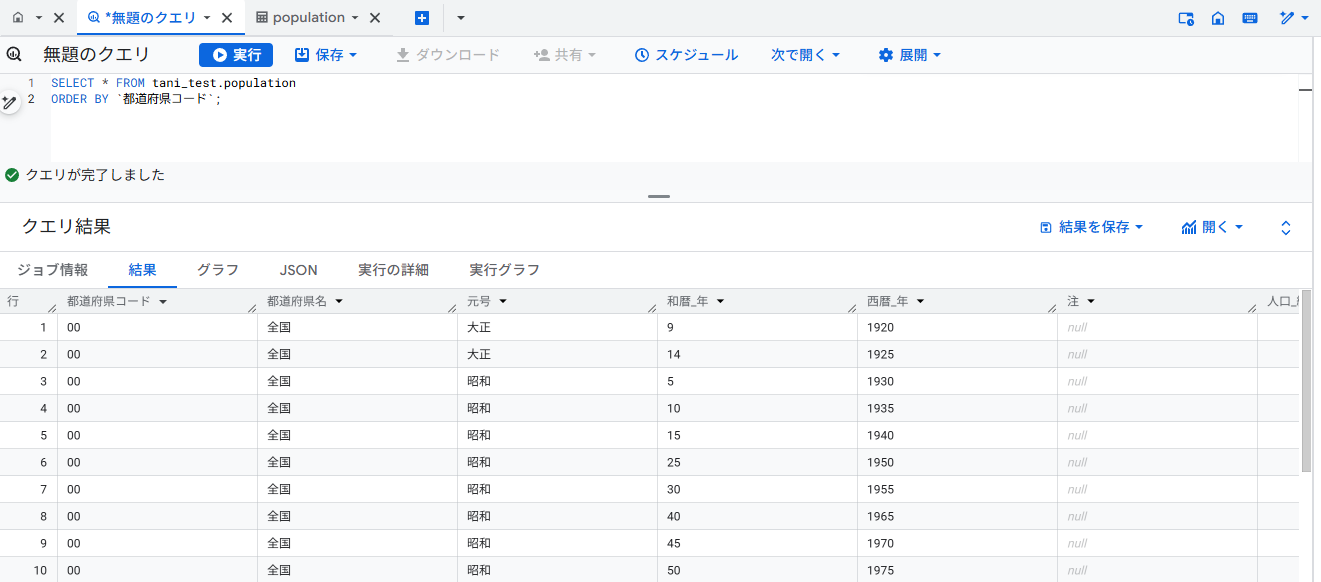The width and height of the screenshot is (1321, 582).
Task: Click 昭和 in row 3
Action: (x=479, y=381)
